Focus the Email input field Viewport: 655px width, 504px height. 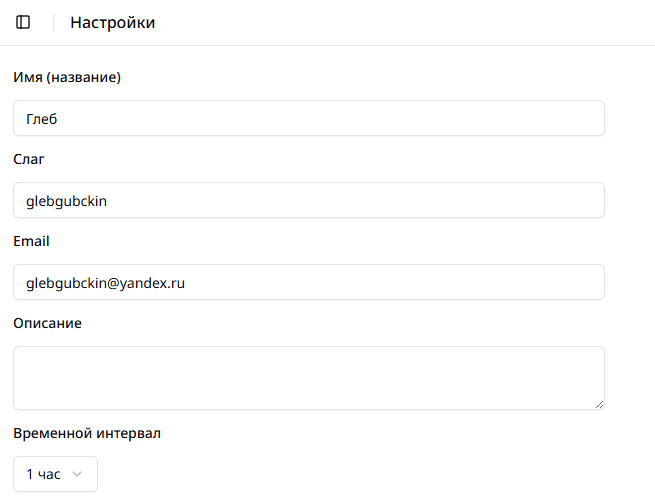point(308,282)
